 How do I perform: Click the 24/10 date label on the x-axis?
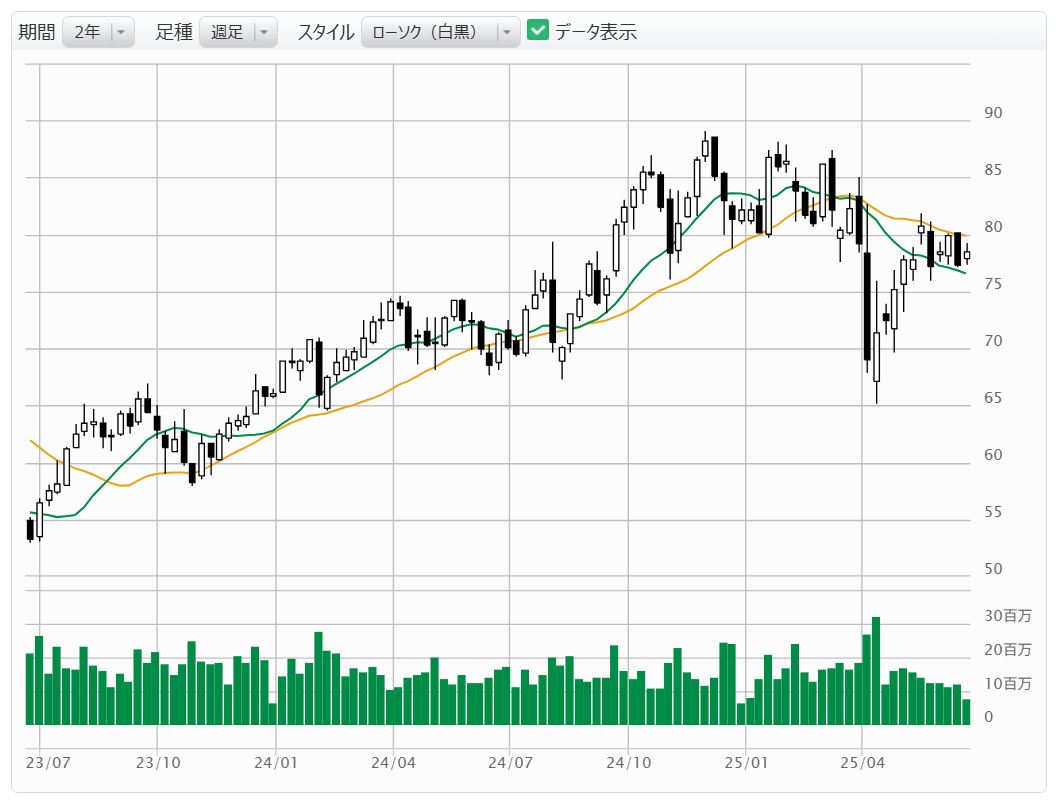[627, 761]
